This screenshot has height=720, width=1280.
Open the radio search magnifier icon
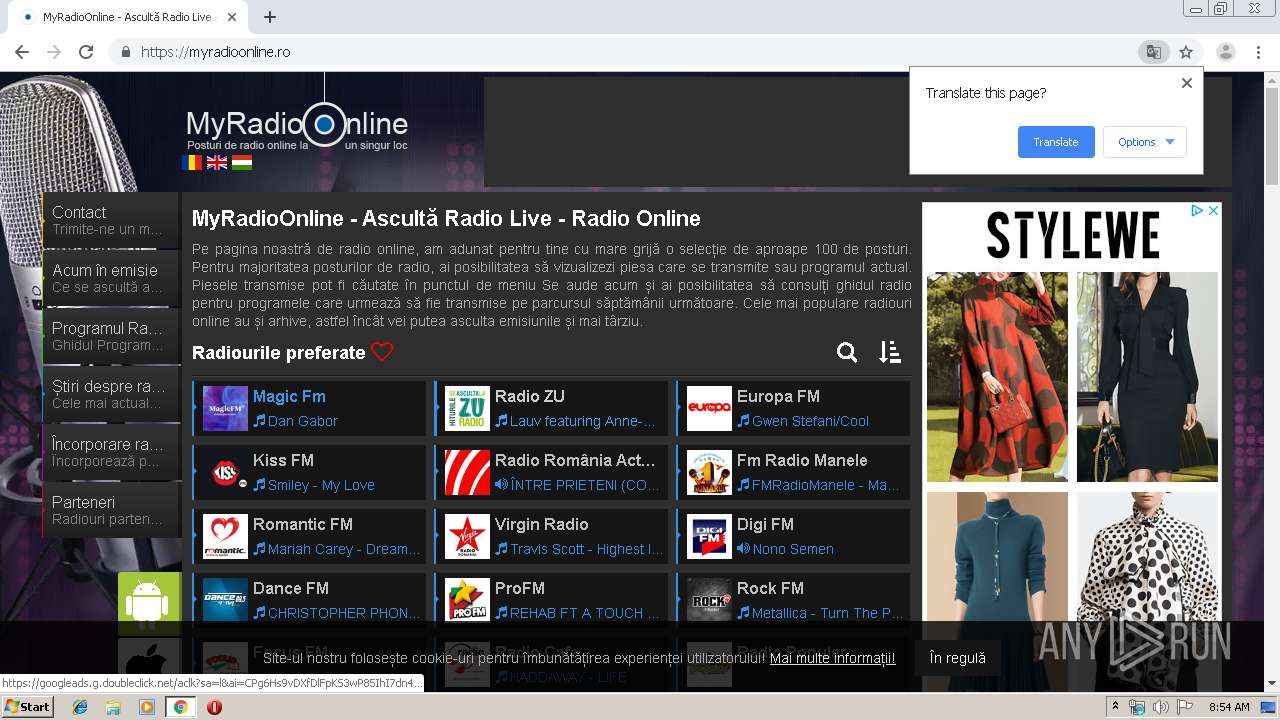[847, 352]
